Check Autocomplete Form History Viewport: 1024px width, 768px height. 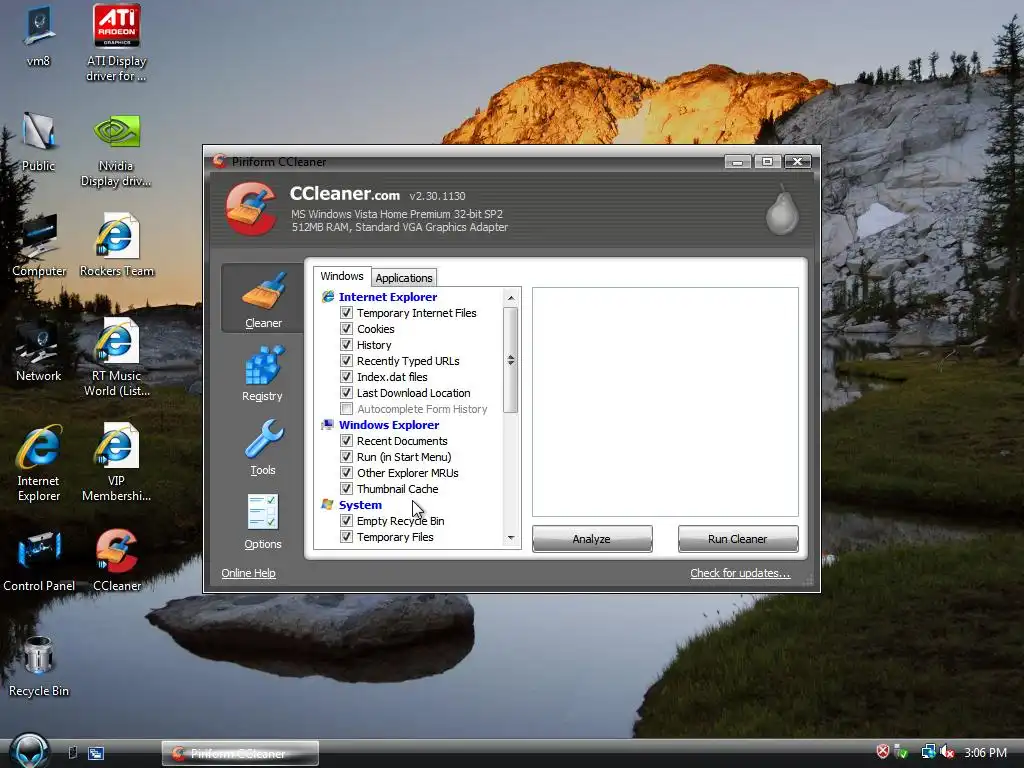pos(347,409)
